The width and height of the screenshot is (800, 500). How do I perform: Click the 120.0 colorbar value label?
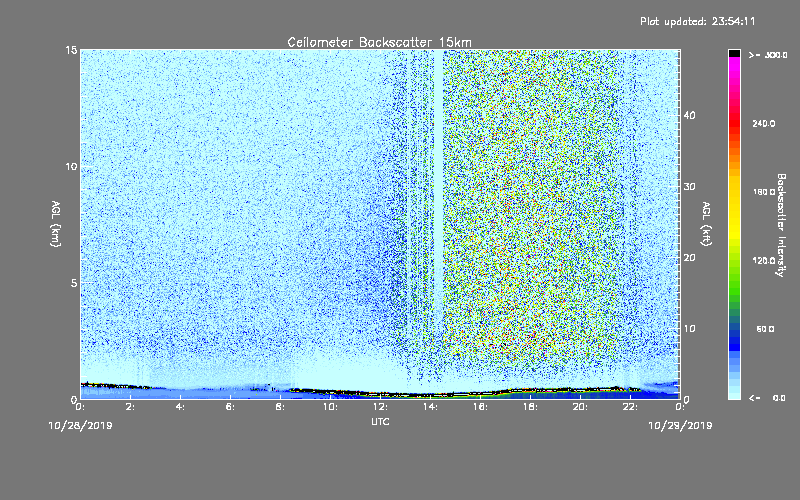coord(764,261)
